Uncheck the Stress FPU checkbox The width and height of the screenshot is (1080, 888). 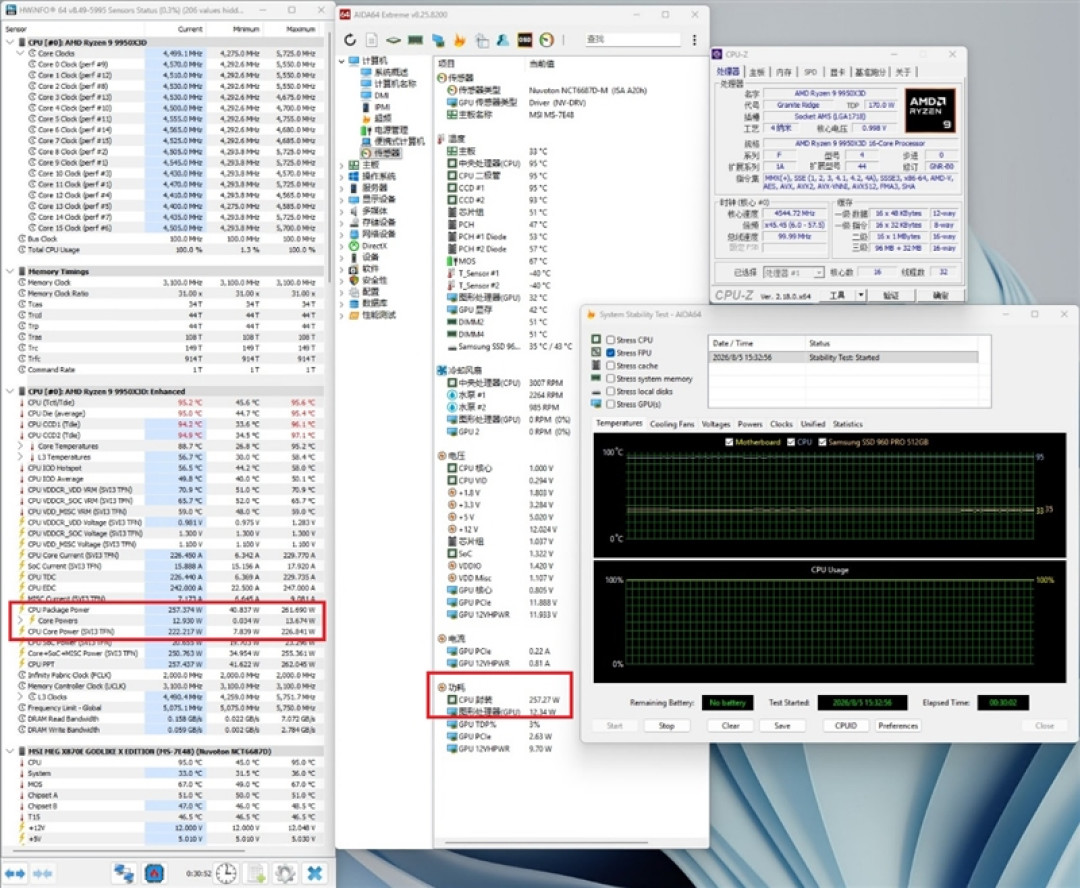pyautogui.click(x=610, y=353)
